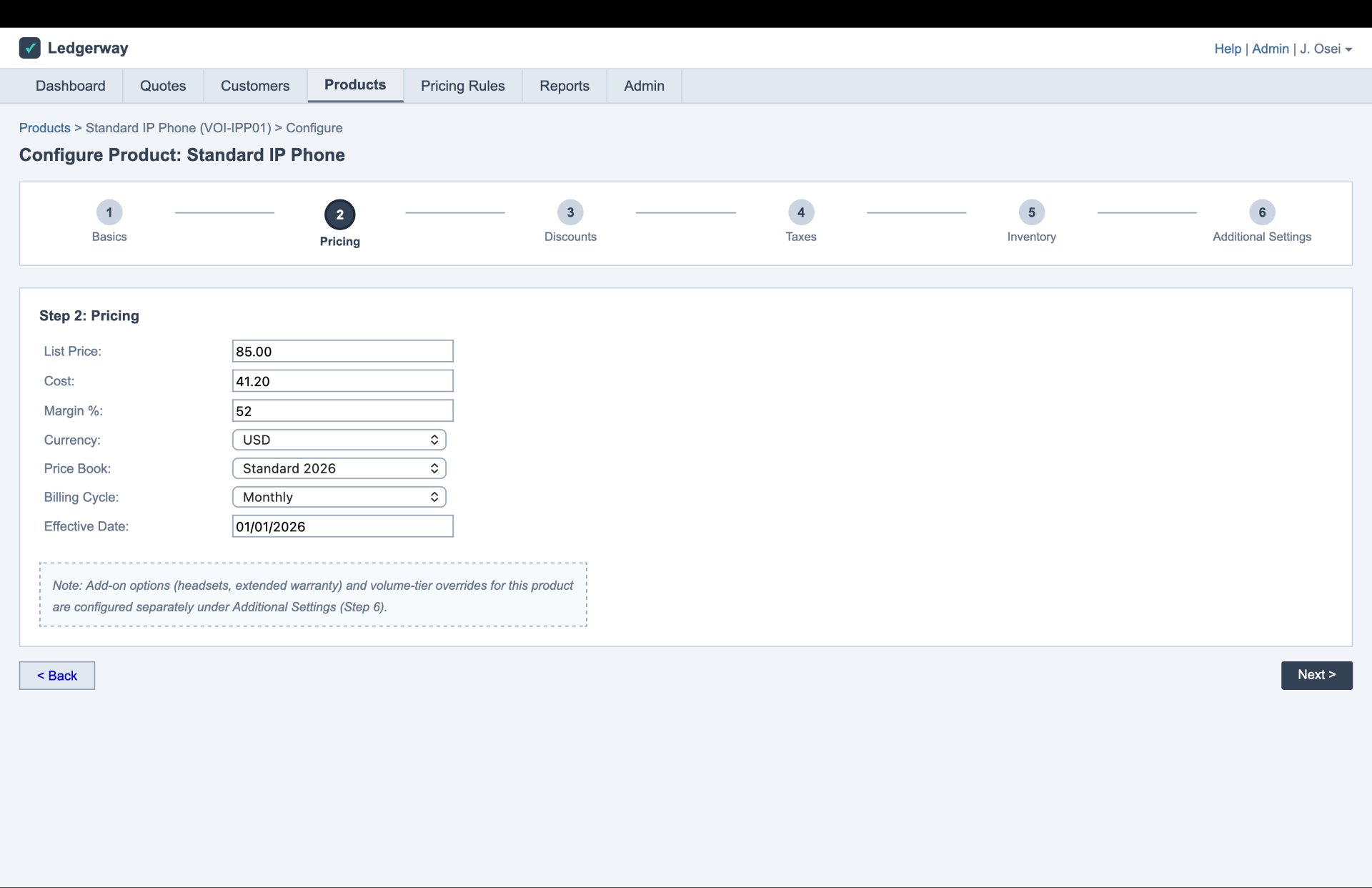
Task: Select the Products tab
Action: click(355, 85)
